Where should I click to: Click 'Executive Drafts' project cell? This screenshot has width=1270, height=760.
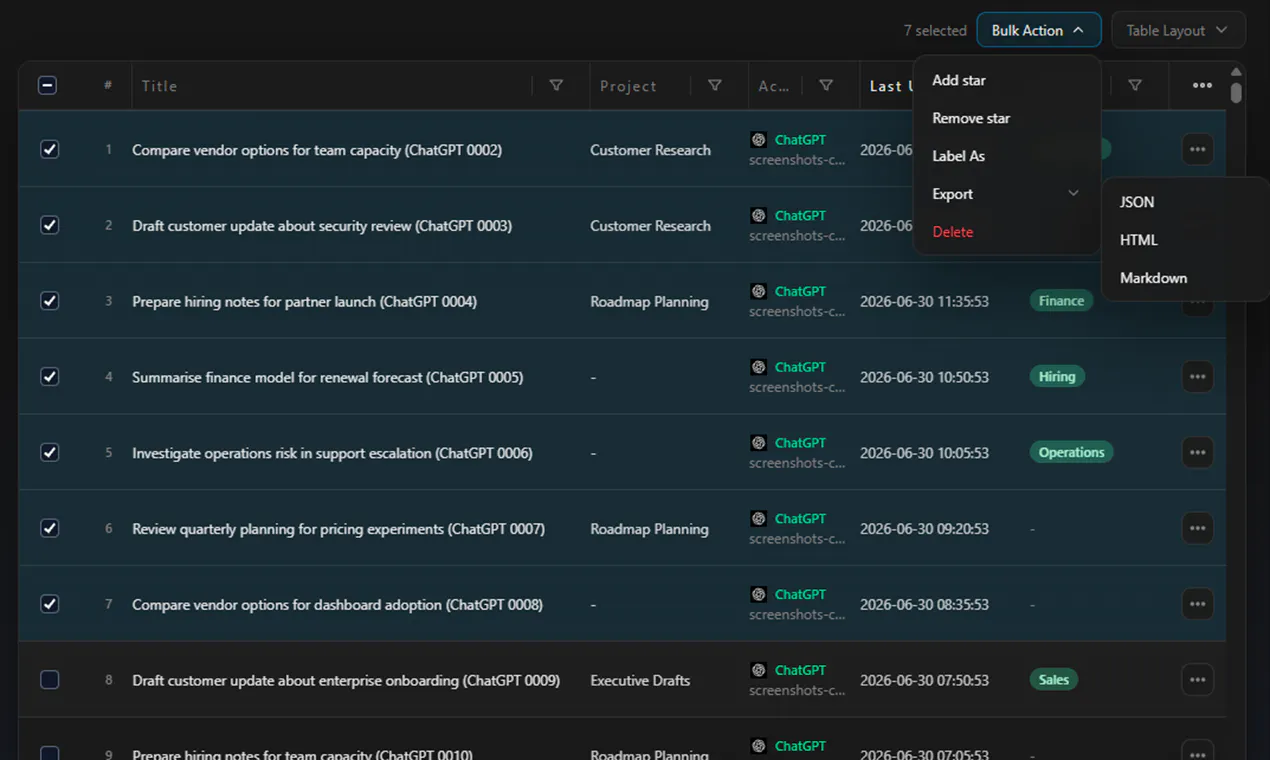click(640, 680)
